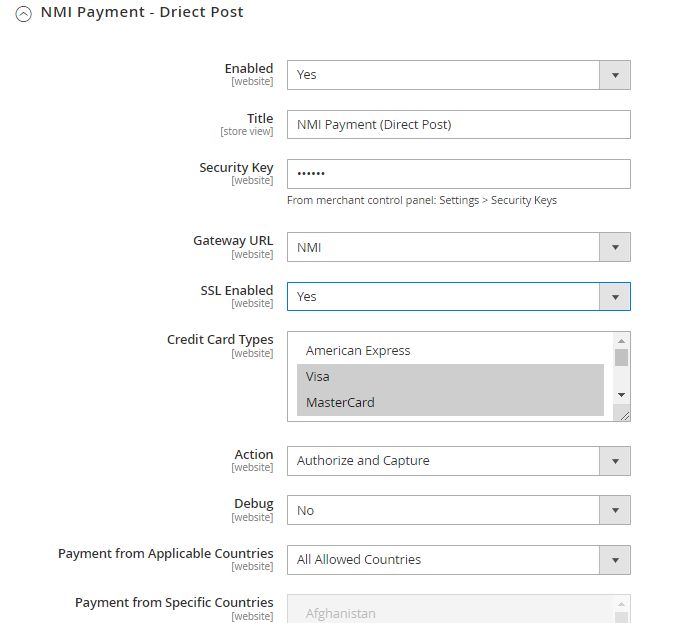Viewport: 698px width, 623px height.
Task: Click the Gateway URL dropdown arrow button
Action: tap(615, 247)
